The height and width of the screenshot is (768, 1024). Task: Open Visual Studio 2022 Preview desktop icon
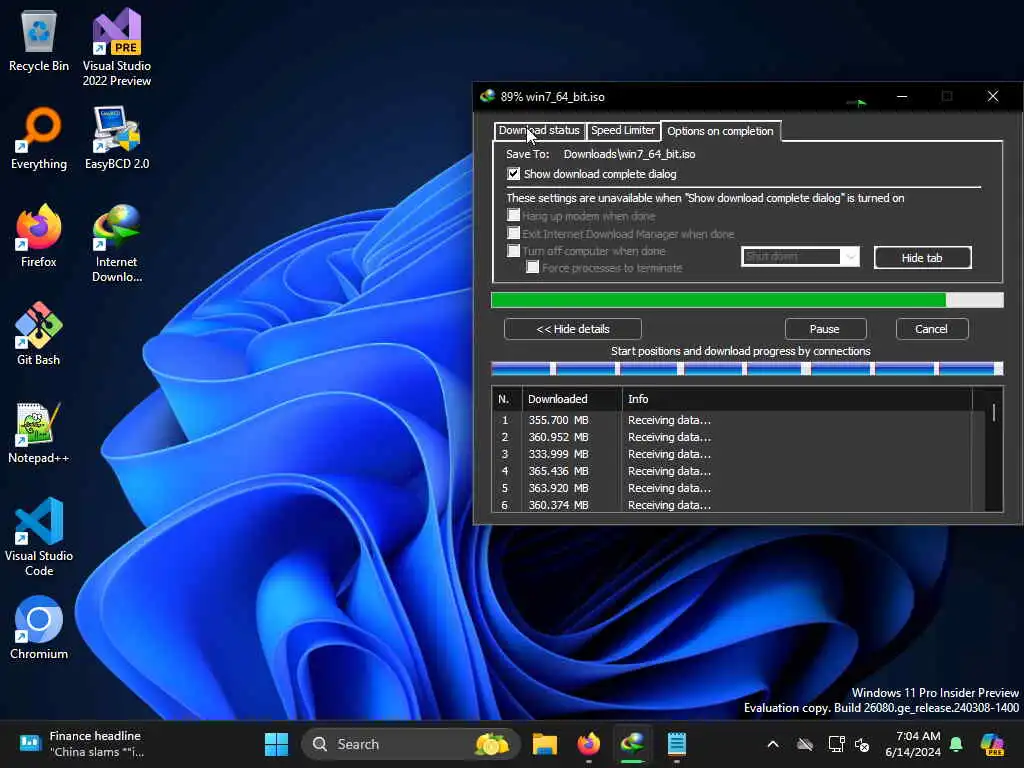coord(117,47)
